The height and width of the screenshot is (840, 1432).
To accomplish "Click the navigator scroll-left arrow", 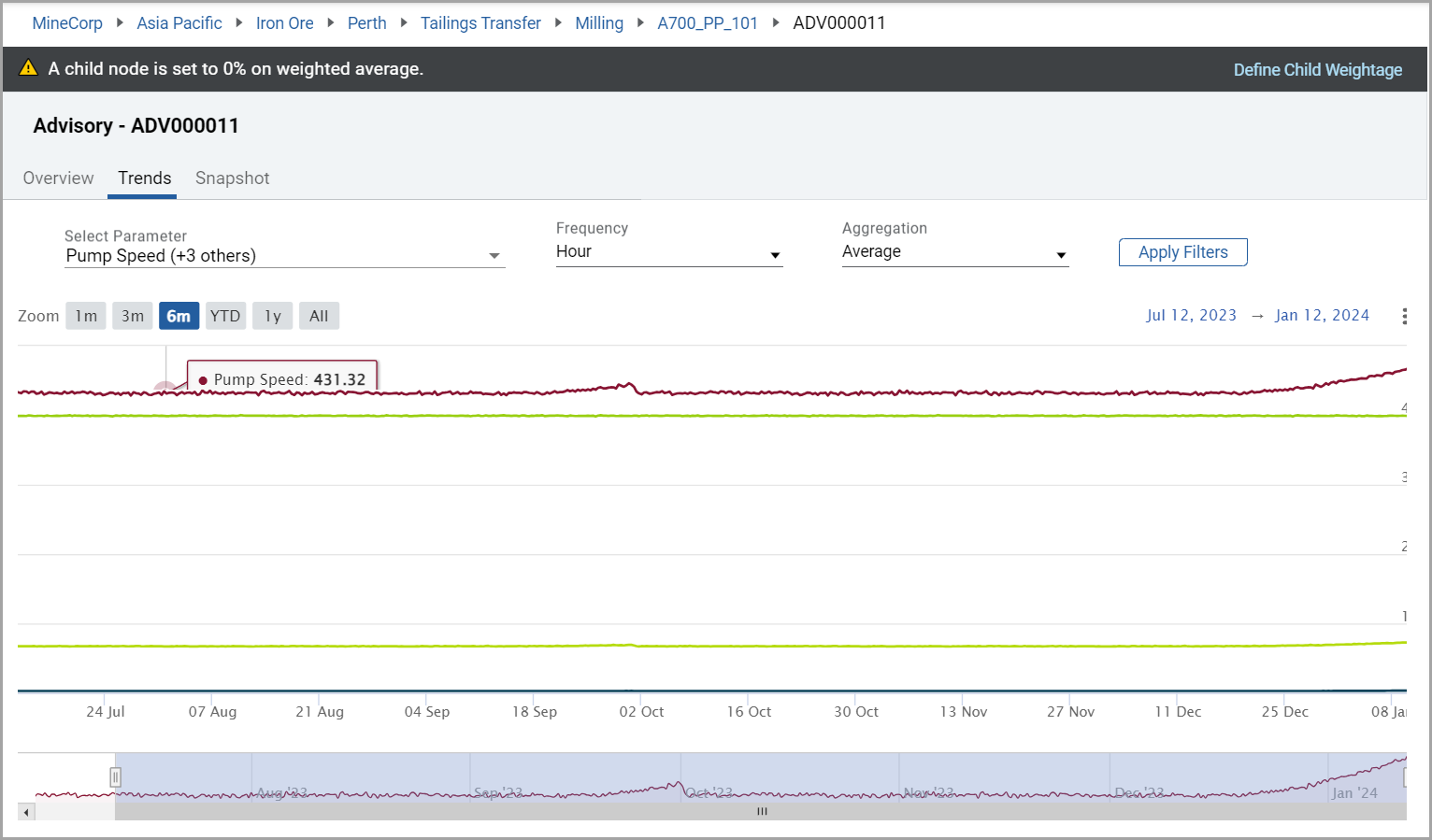I will [26, 812].
